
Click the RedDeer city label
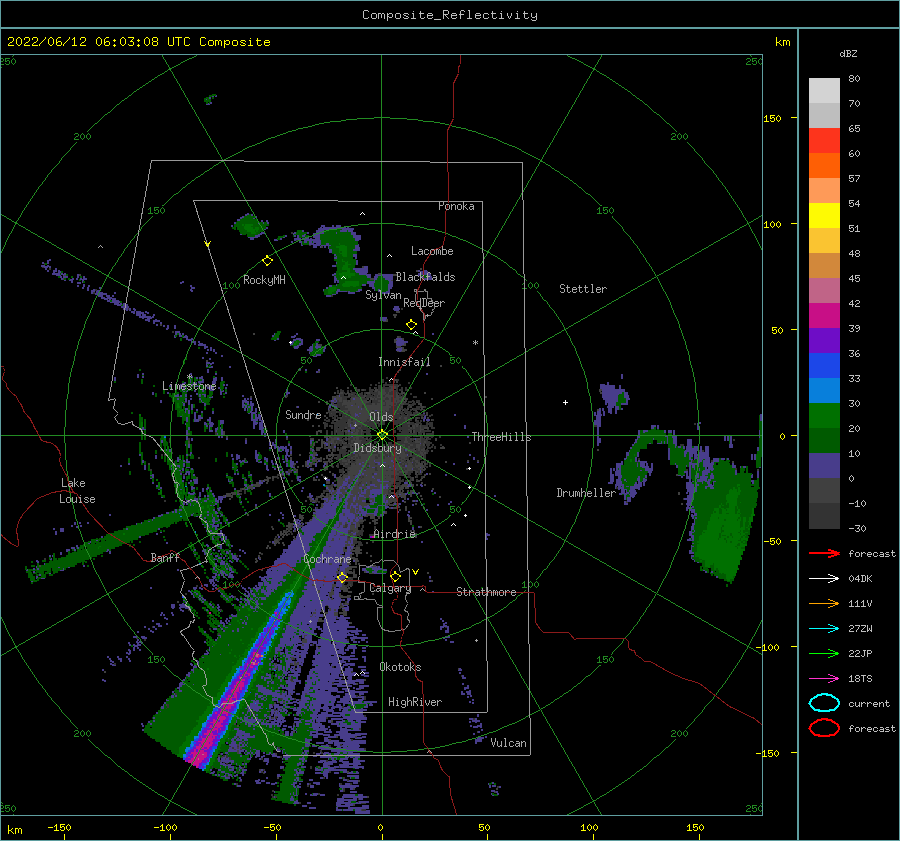[x=424, y=303]
